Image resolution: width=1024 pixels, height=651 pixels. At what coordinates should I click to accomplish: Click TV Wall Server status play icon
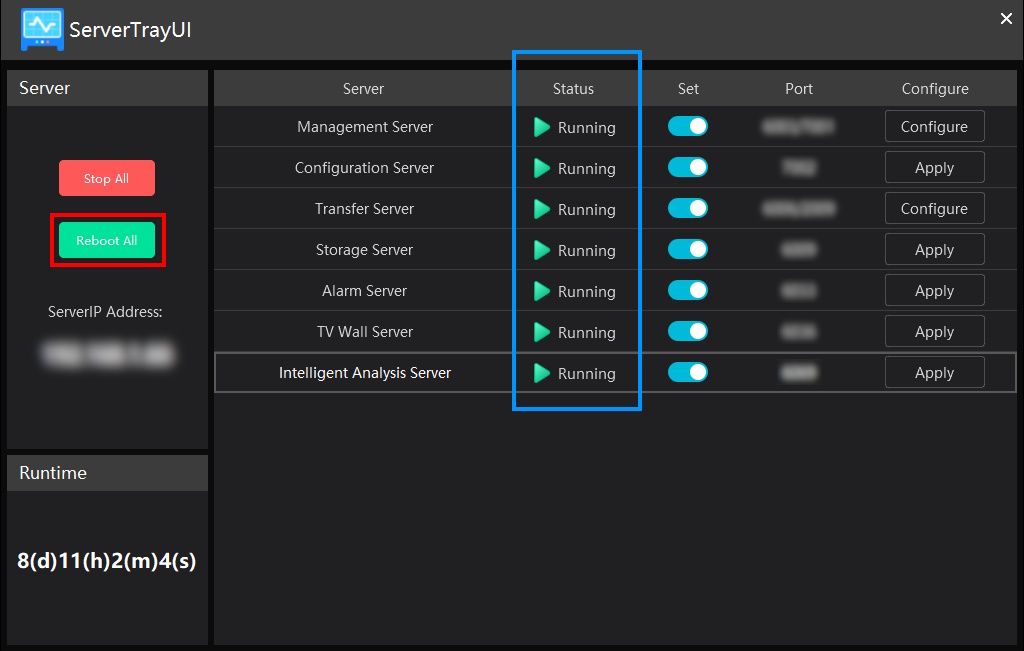[x=542, y=332]
